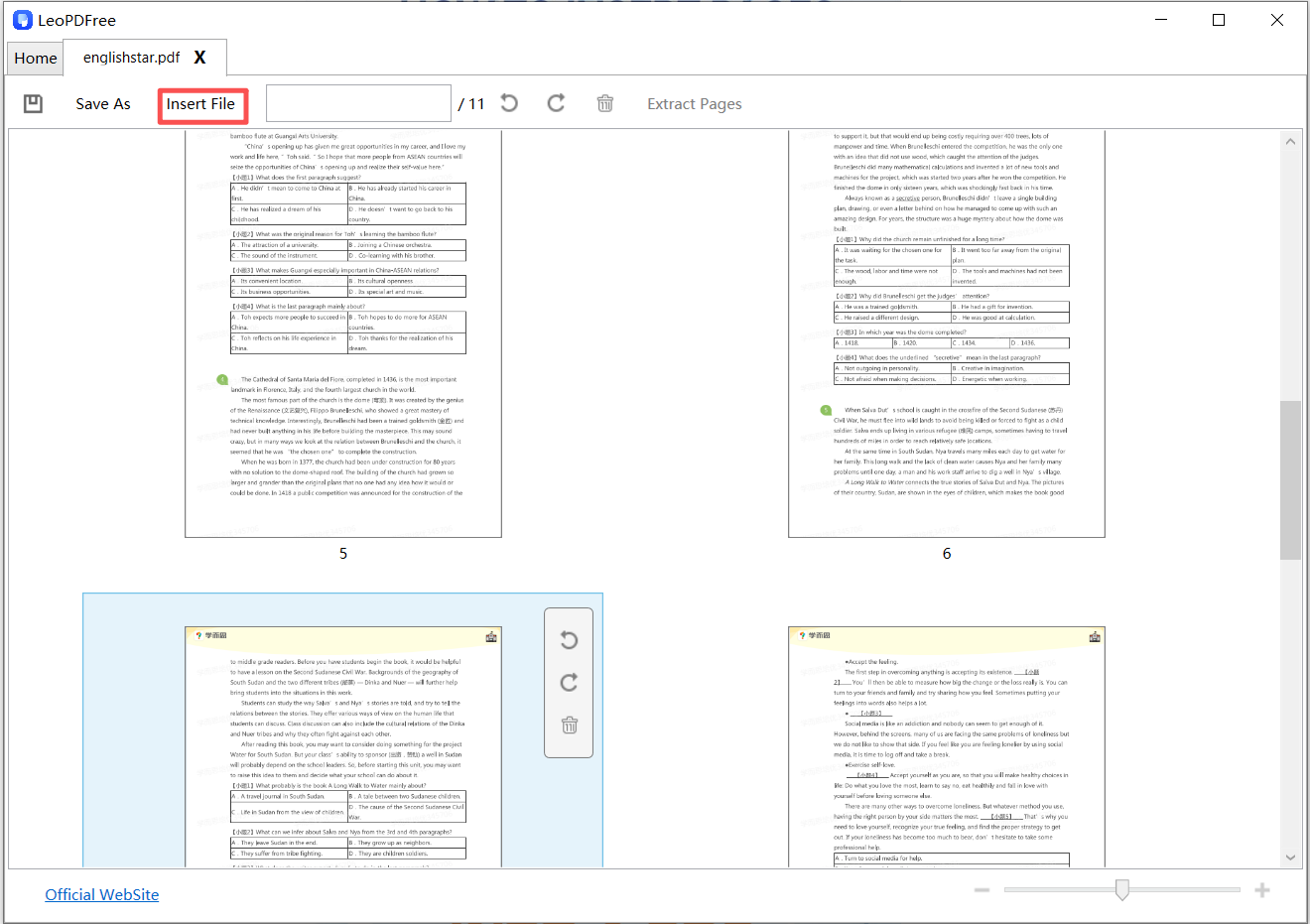Delete pages with the toolbar trash icon

click(x=605, y=103)
